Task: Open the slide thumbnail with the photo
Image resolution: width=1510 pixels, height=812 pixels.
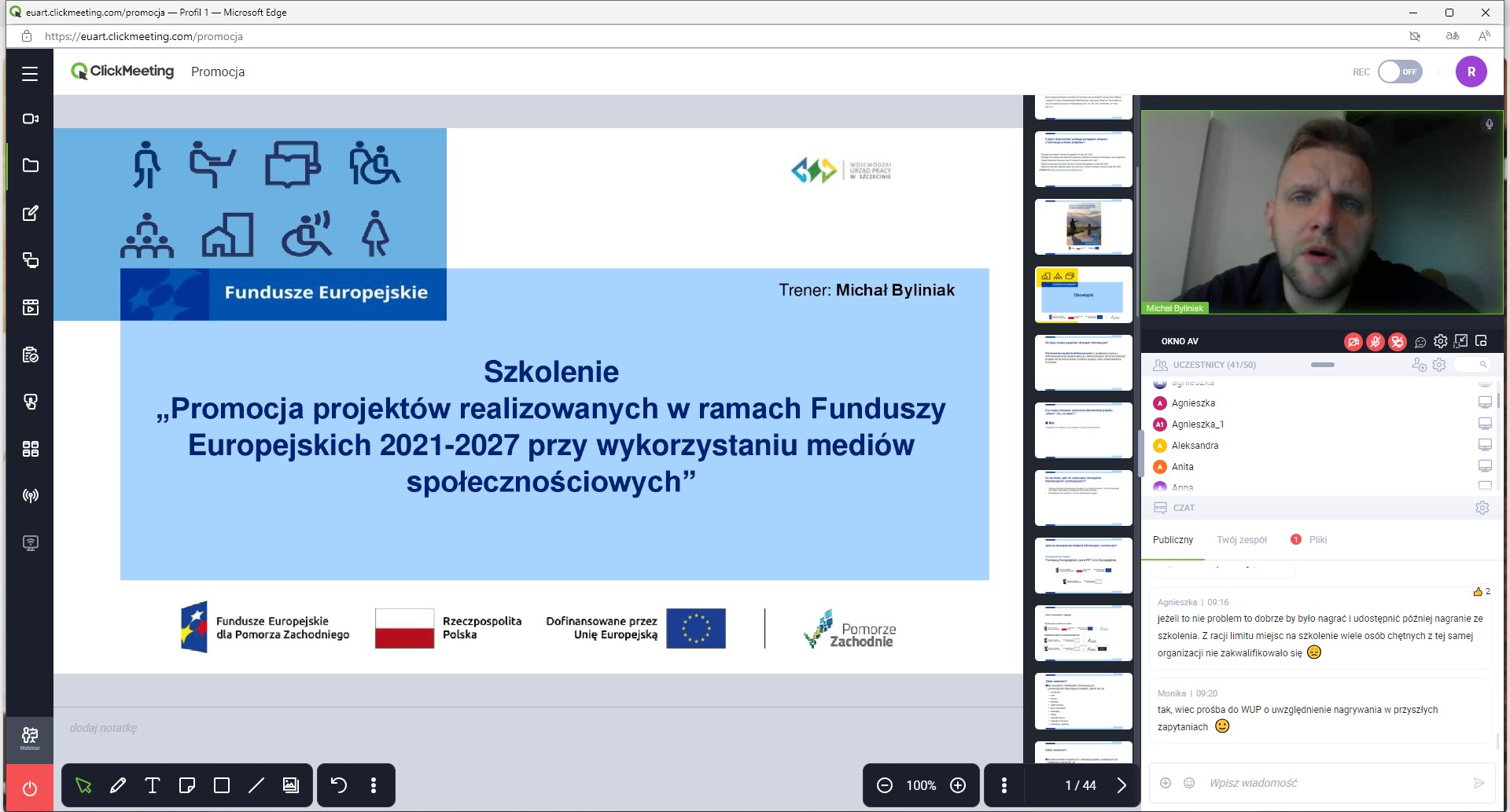Action: [1084, 226]
